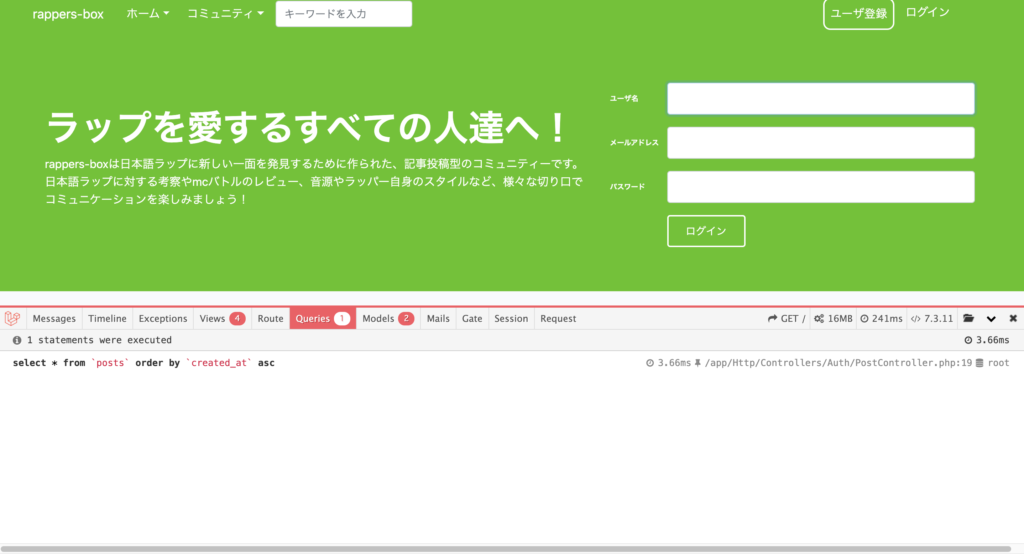Click the 1 statements were executed text
This screenshot has width=1024, height=554.
pos(99,340)
